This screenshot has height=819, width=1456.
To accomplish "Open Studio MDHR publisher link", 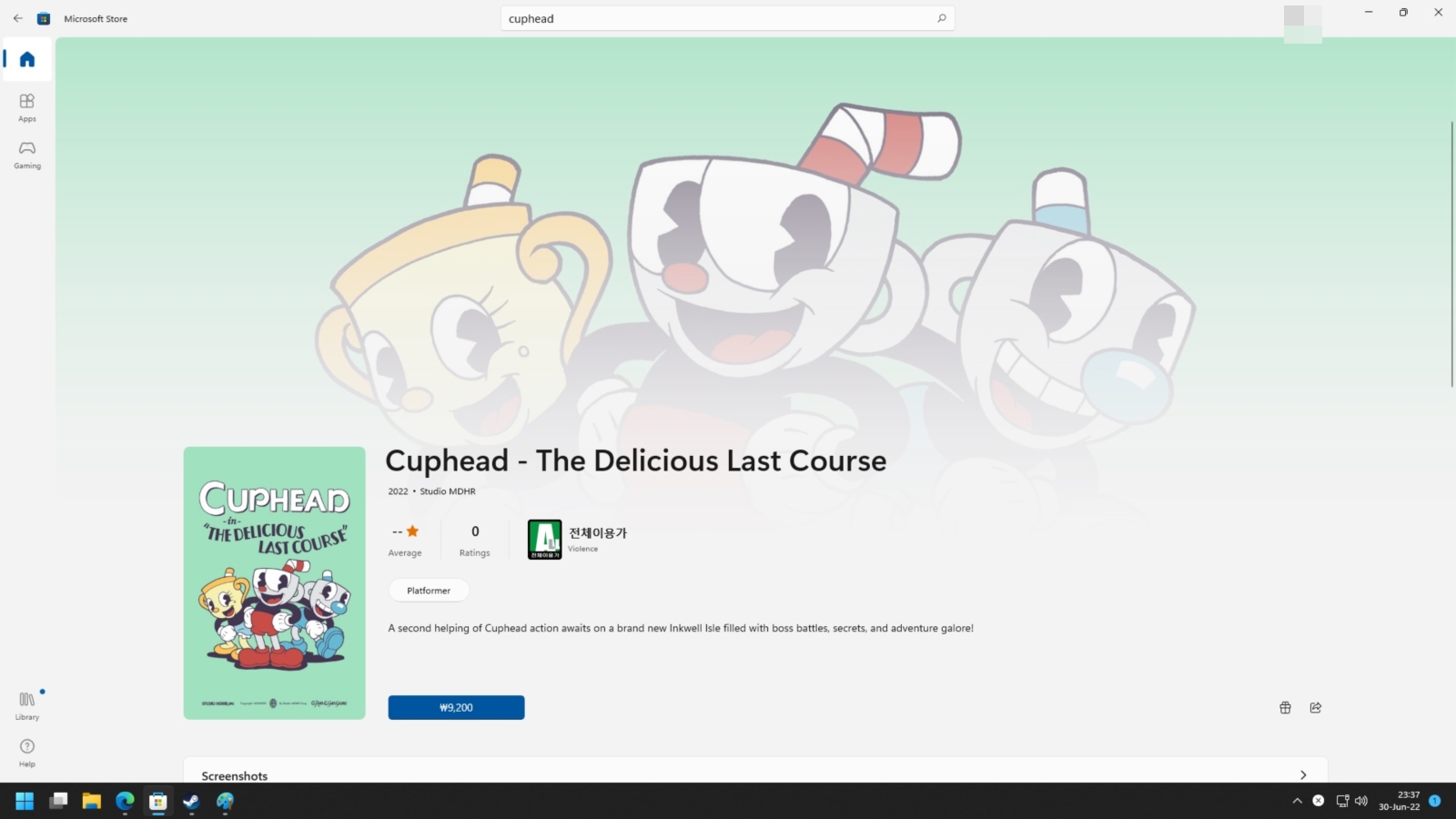I will (x=448, y=491).
